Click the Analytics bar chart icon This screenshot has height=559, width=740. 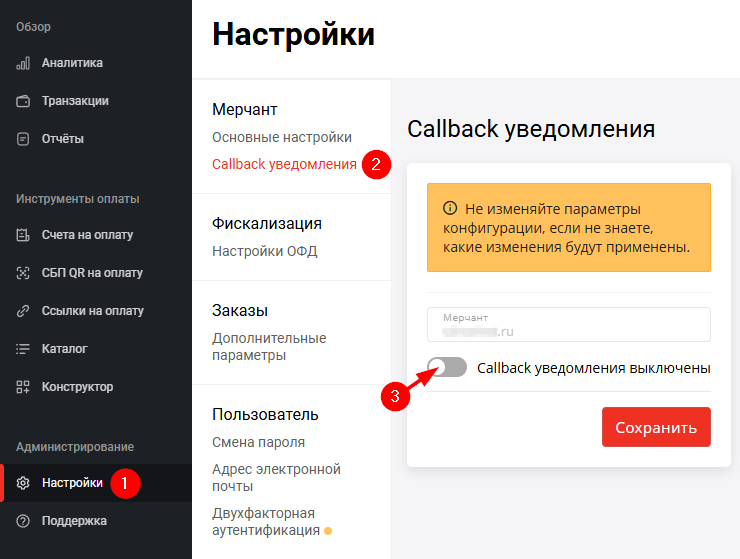[23, 63]
